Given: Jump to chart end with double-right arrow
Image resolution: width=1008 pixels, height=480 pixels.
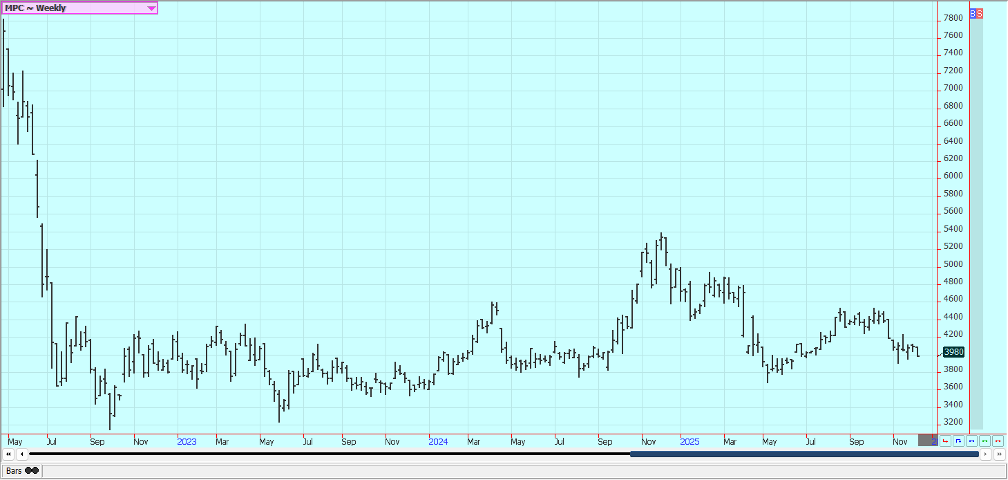Looking at the screenshot, I should pyautogui.click(x=997, y=455).
